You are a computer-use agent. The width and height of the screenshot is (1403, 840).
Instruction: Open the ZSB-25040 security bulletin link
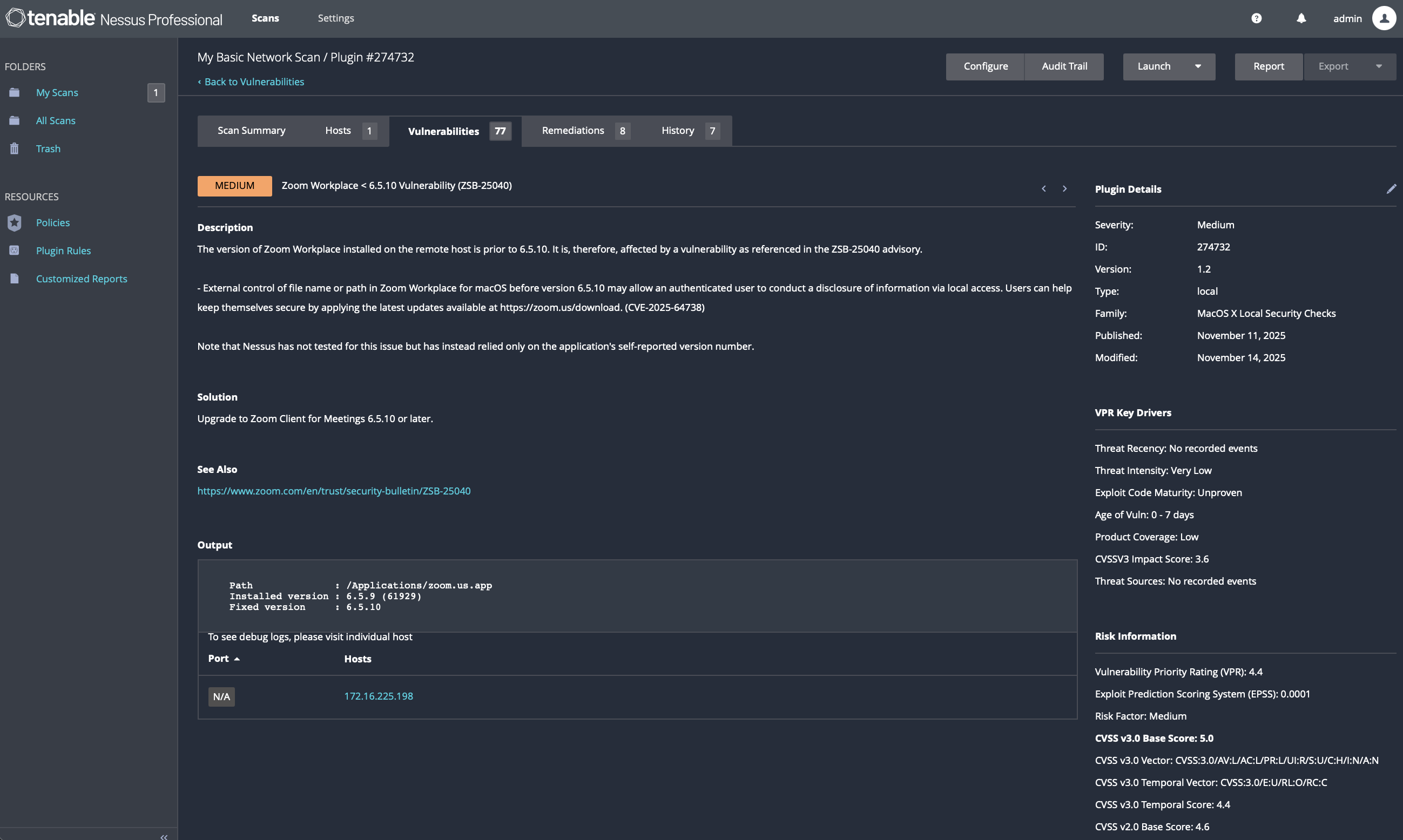pyautogui.click(x=334, y=491)
